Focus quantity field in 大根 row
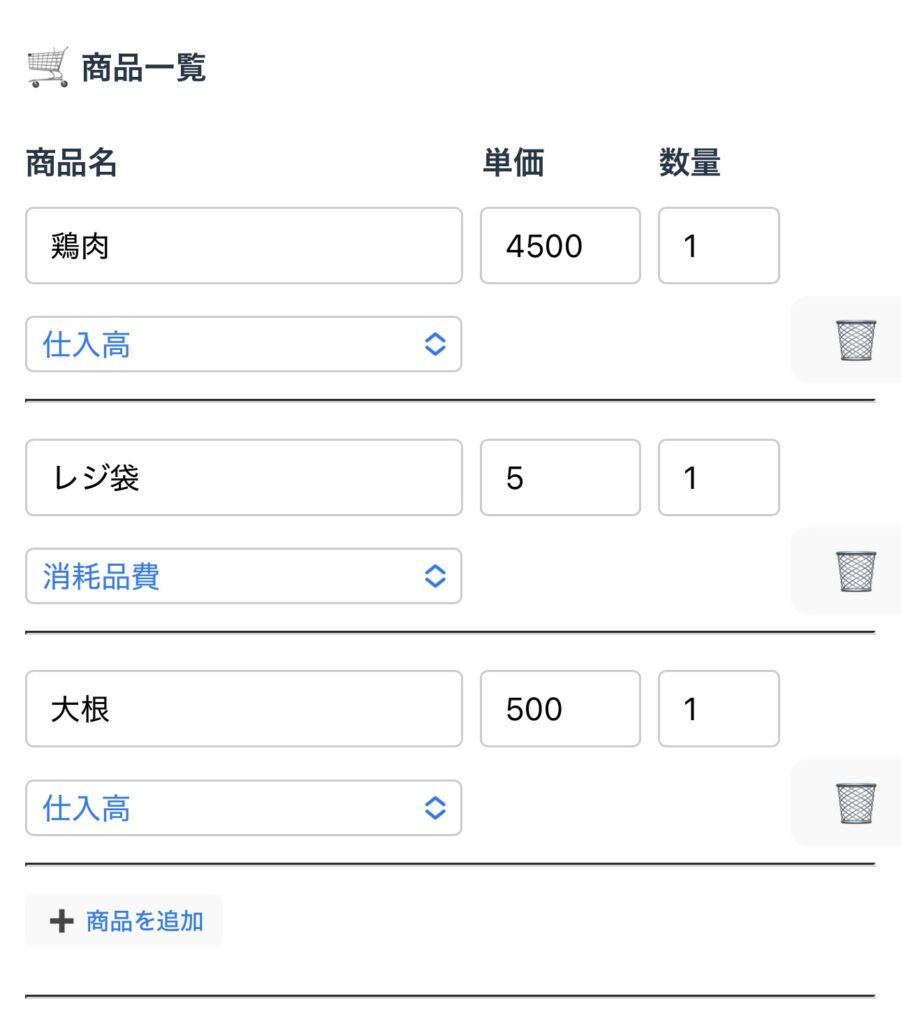The width and height of the screenshot is (901, 1024). [x=718, y=709]
